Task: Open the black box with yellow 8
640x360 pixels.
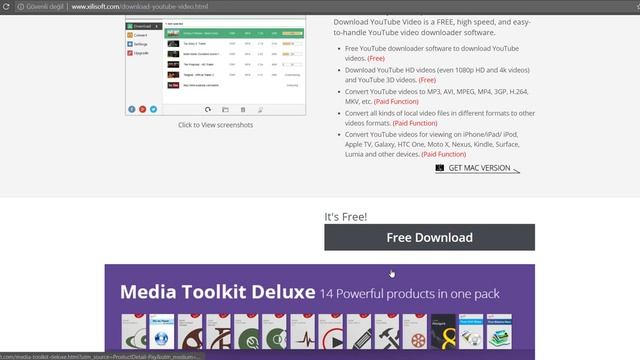Action: click(x=443, y=331)
